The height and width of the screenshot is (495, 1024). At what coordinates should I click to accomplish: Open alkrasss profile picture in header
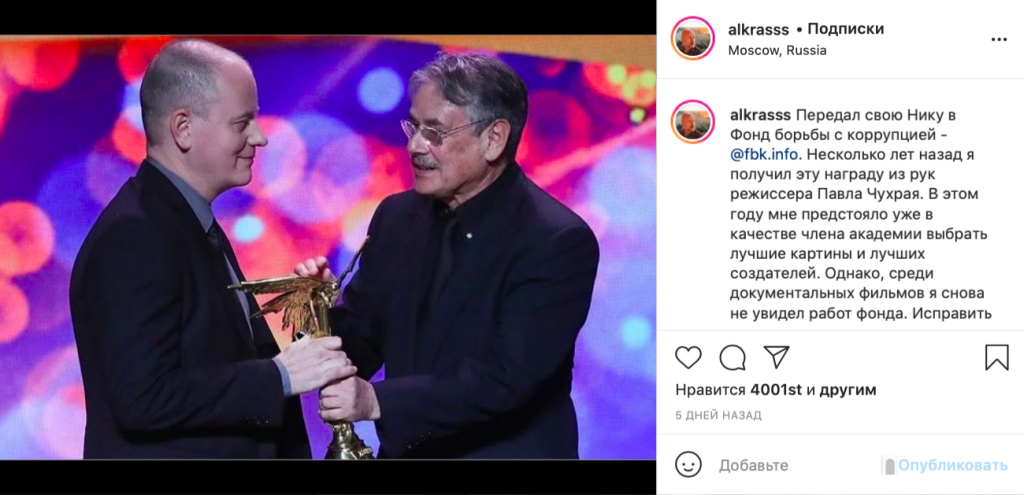tap(692, 39)
